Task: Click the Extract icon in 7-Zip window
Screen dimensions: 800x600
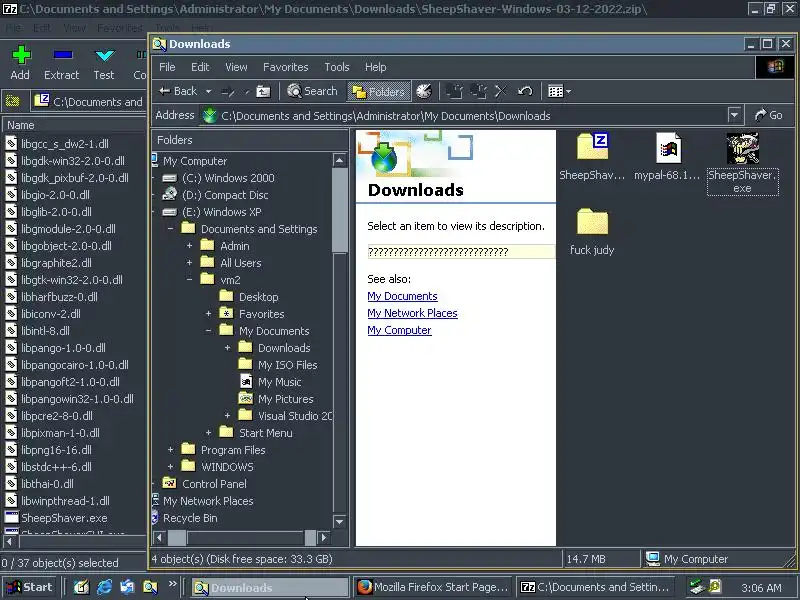Action: tap(62, 63)
